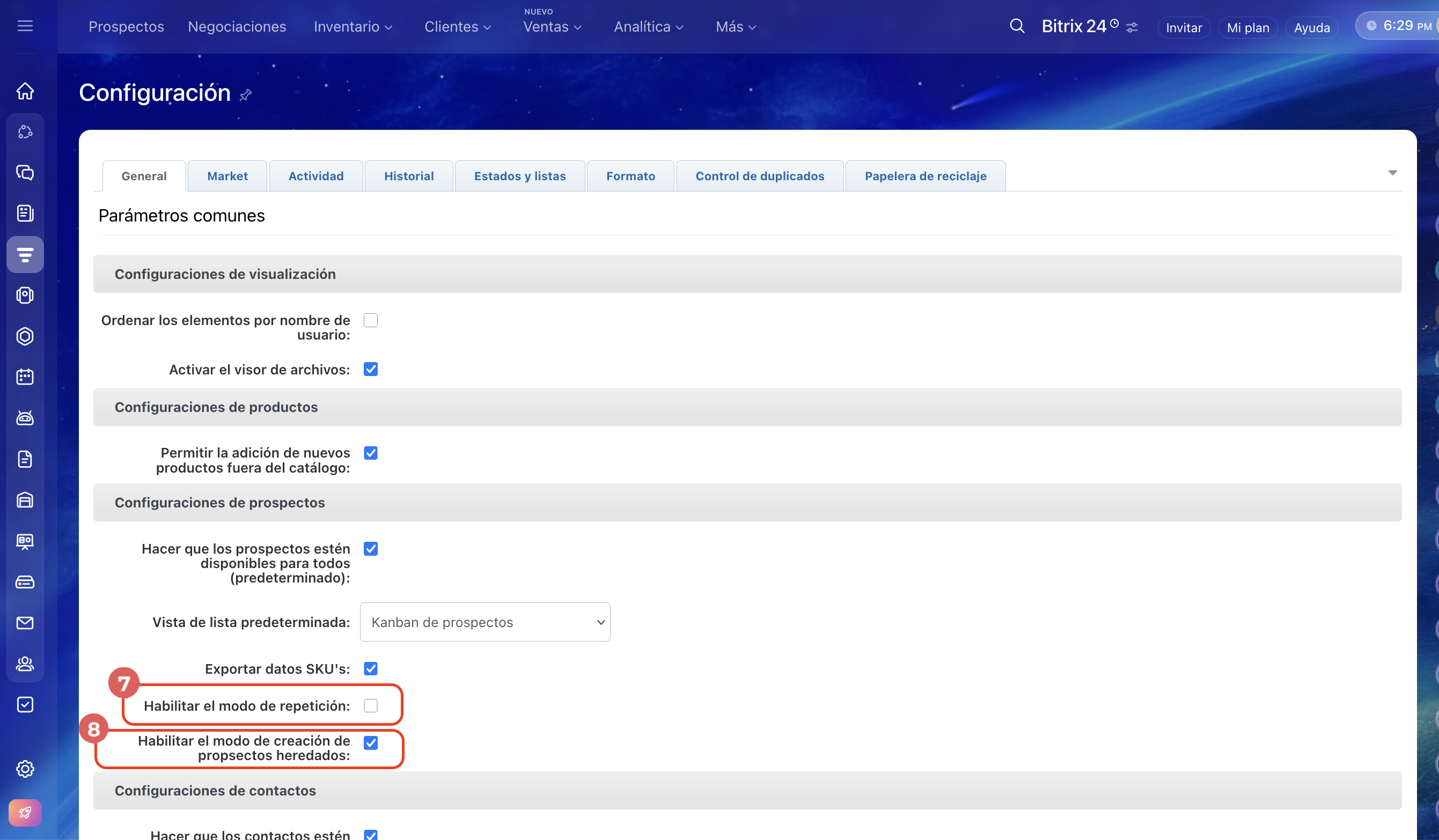Uncheck Exportar datos SKU's checkbox
Screen dimensions: 1439x840
coord(371,669)
